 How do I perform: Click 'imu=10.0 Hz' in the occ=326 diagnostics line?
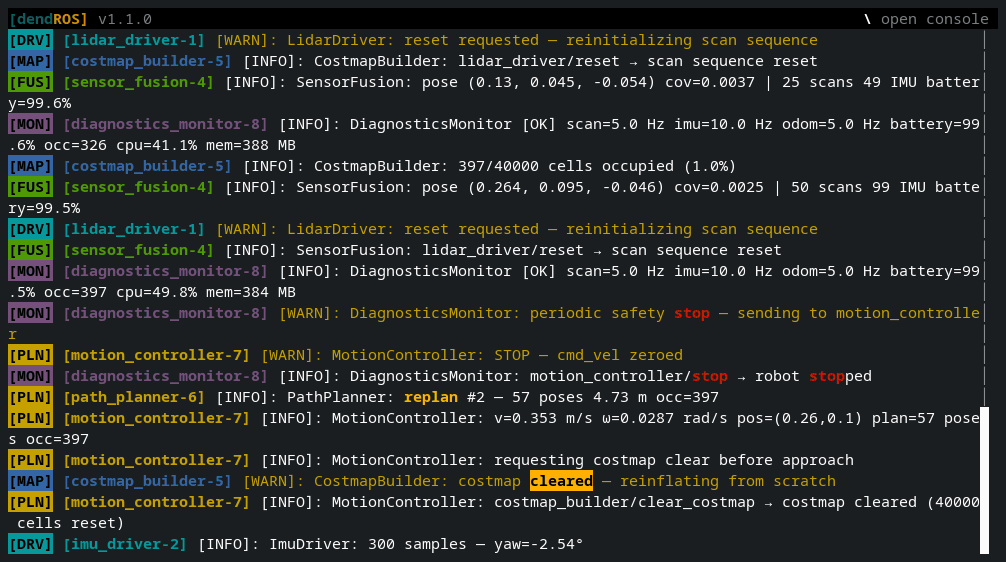point(723,124)
